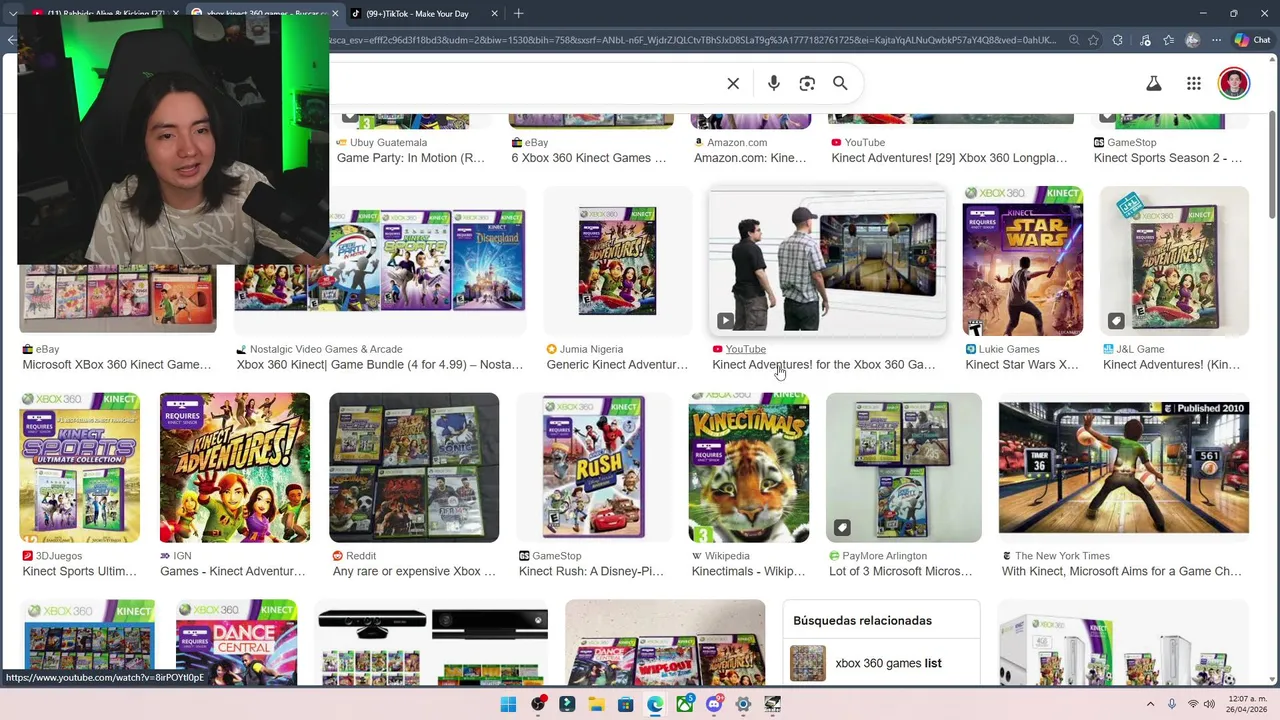Open 'Kinect Adventures! for the Xbox 360 Ga...' link

824,365
